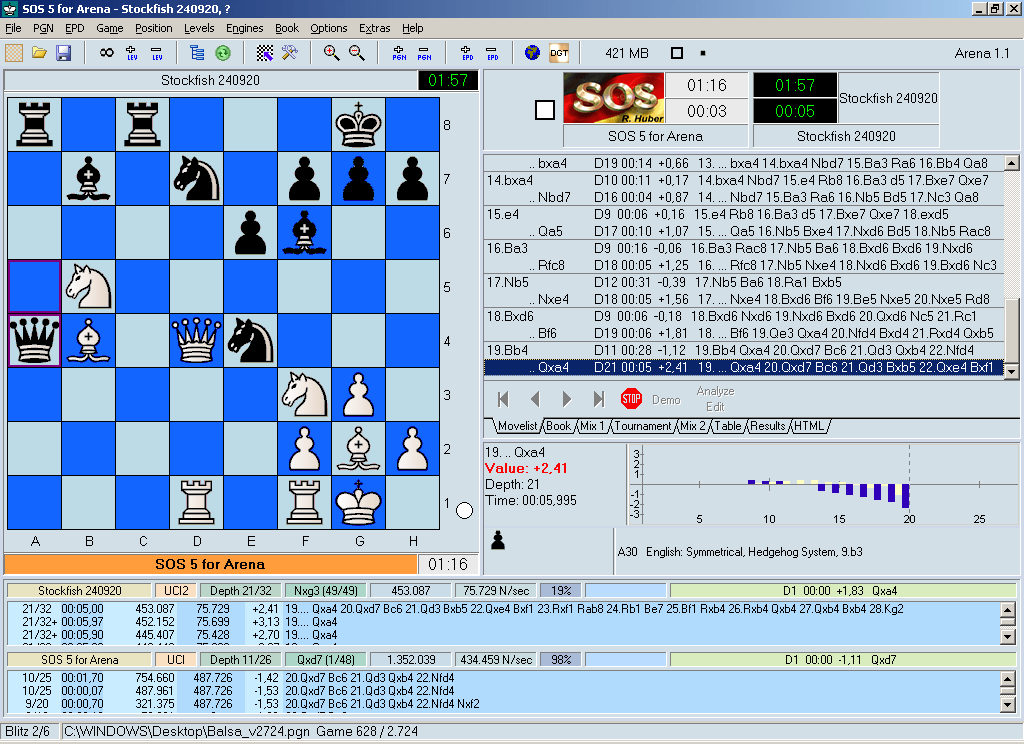
Task: Click the checkered board setup icon
Action: (x=265, y=53)
